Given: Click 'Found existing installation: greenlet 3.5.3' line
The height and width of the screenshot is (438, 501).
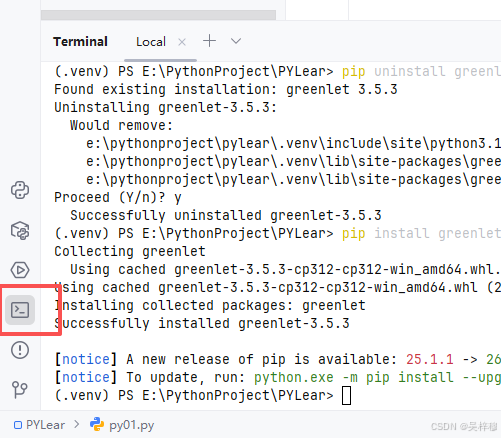Looking at the screenshot, I should coord(226,89).
